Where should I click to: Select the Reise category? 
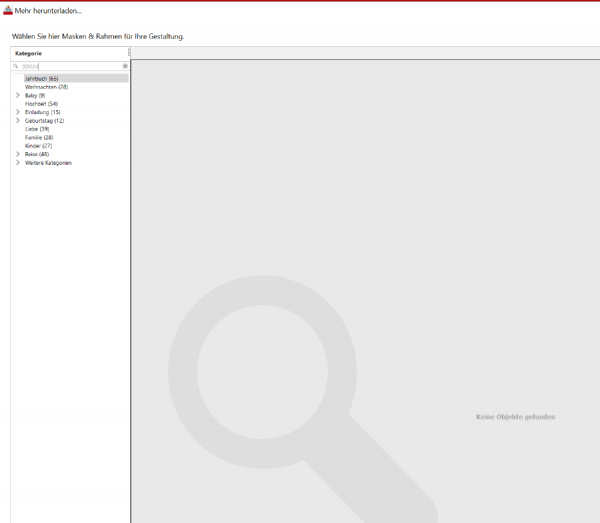[x=37, y=154]
